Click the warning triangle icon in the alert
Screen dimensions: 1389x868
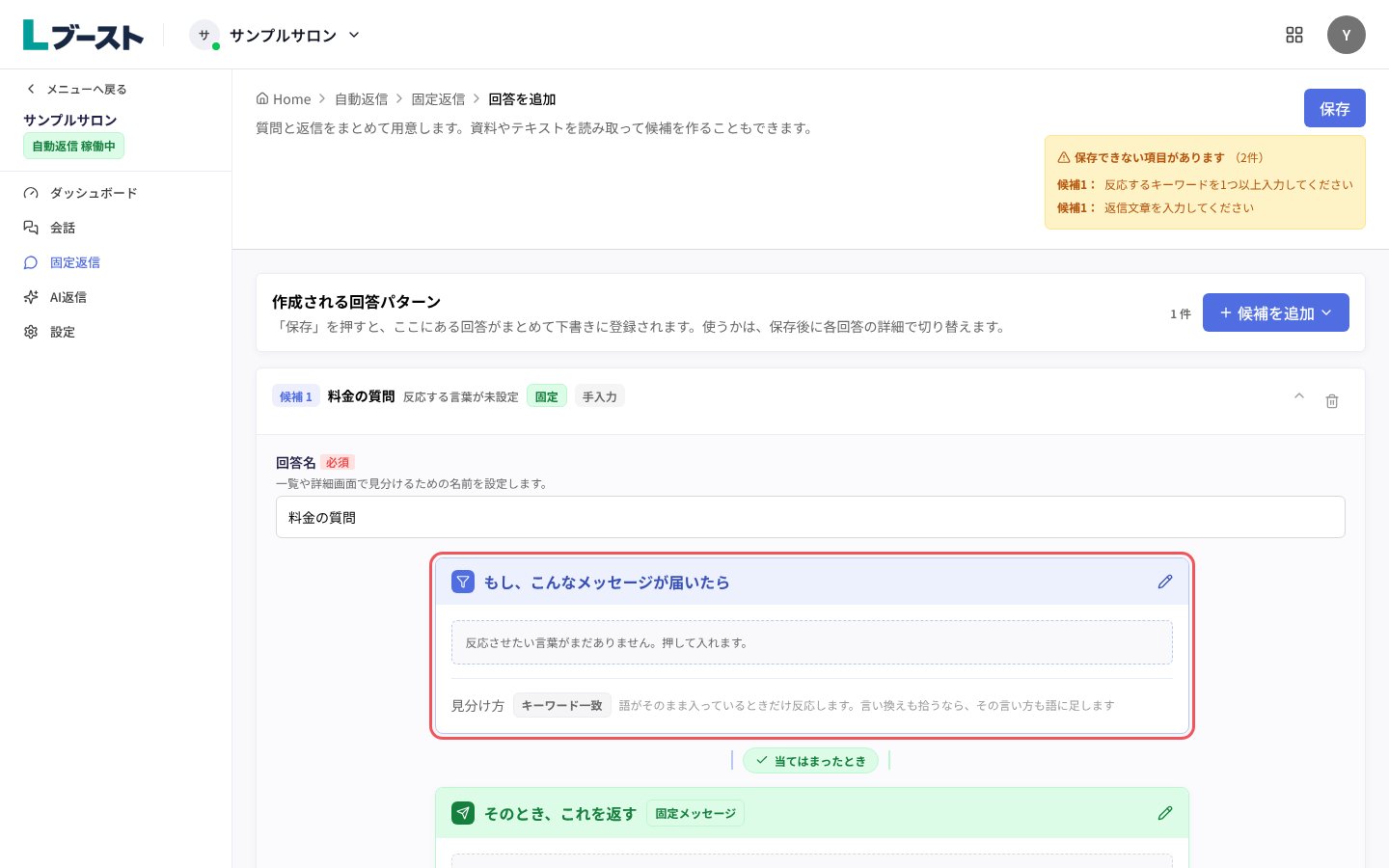click(1064, 157)
